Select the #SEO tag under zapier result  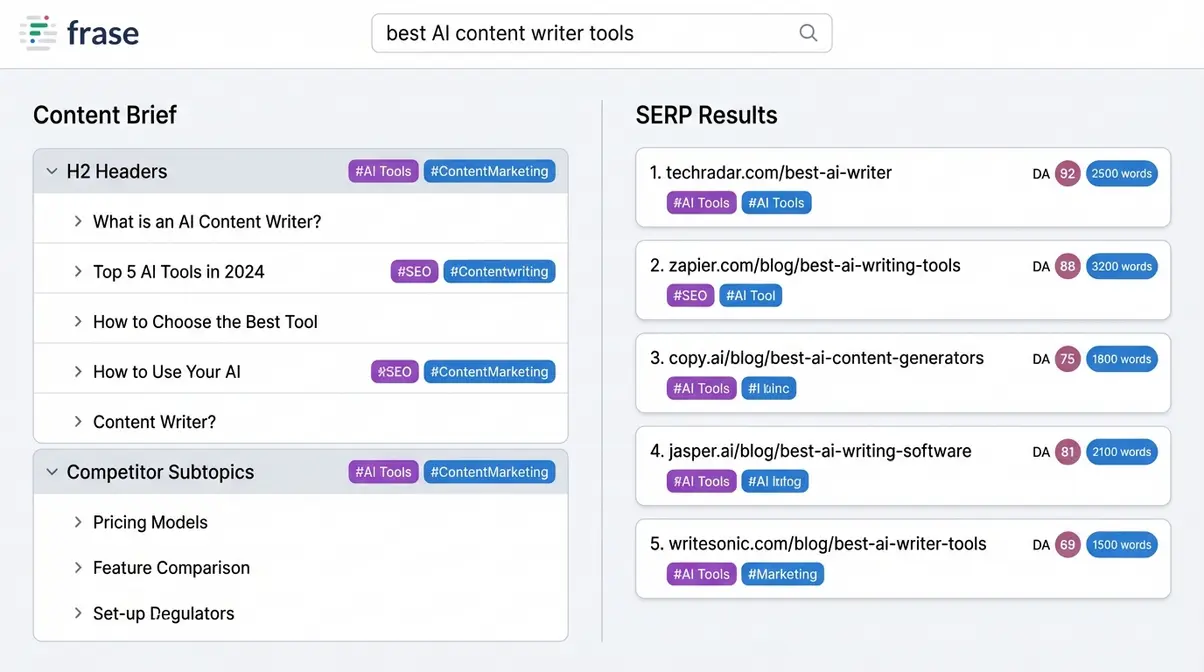pos(690,295)
